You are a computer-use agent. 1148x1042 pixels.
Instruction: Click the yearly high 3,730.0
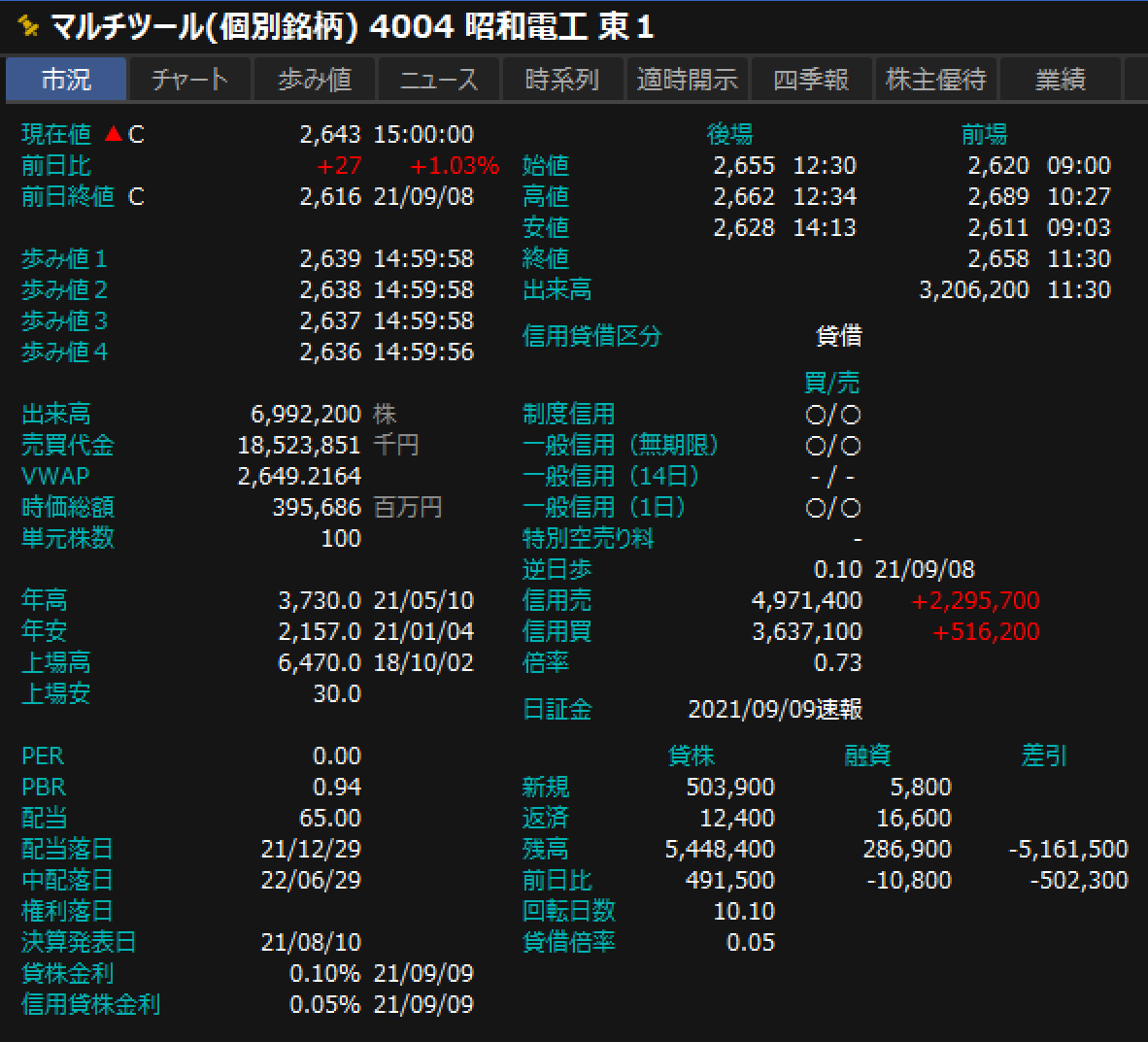(320, 600)
